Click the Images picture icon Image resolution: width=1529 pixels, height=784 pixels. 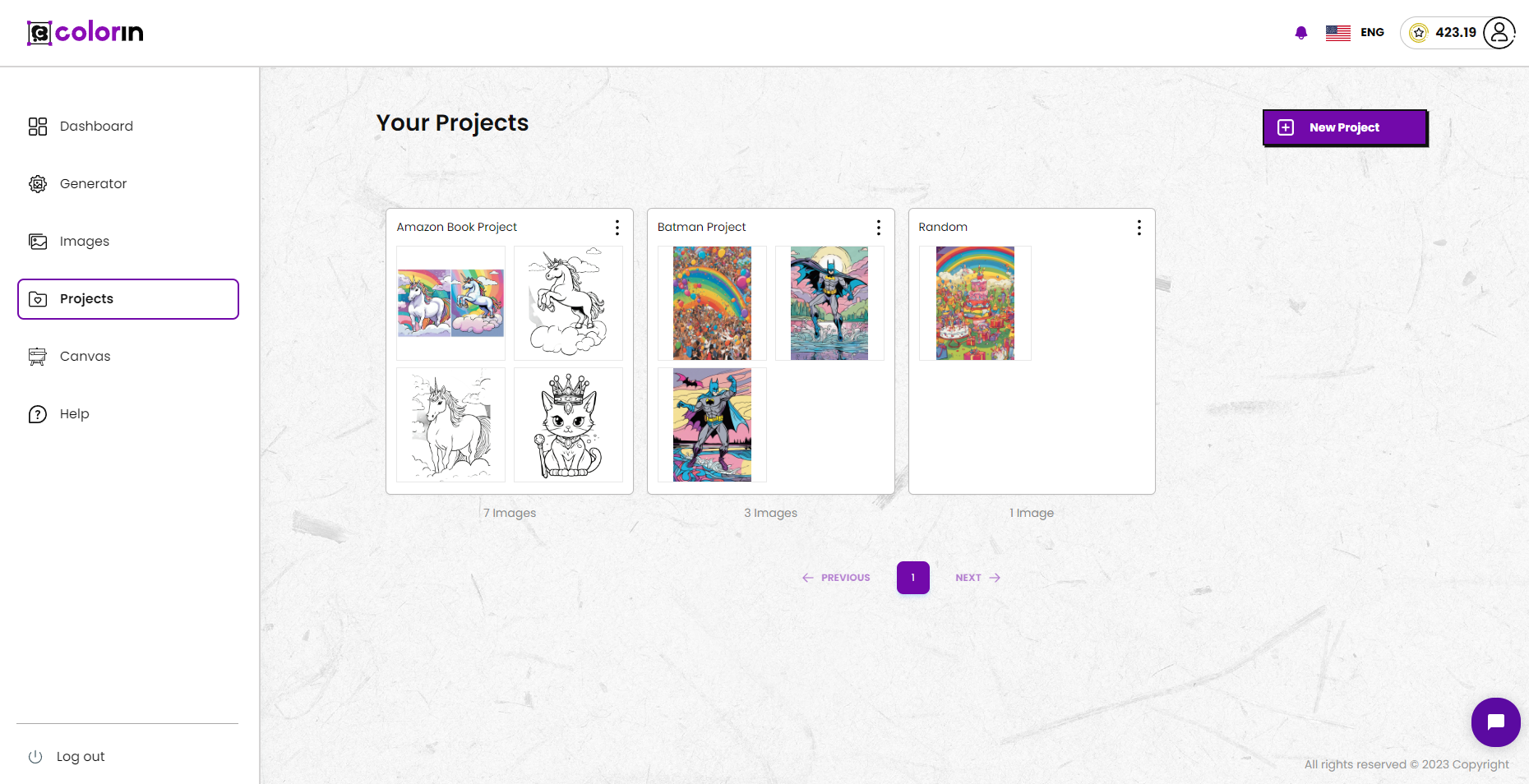[38, 241]
